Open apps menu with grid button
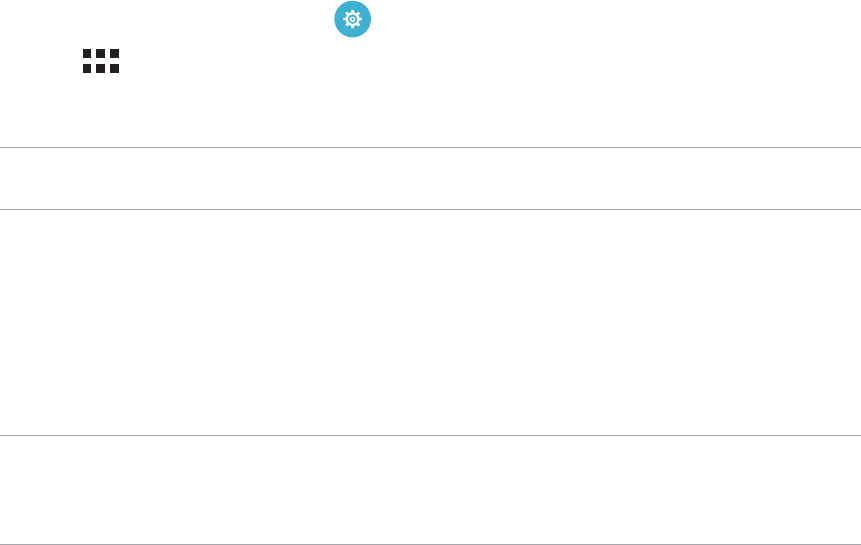Screen dimensions: 861x545 (101, 61)
